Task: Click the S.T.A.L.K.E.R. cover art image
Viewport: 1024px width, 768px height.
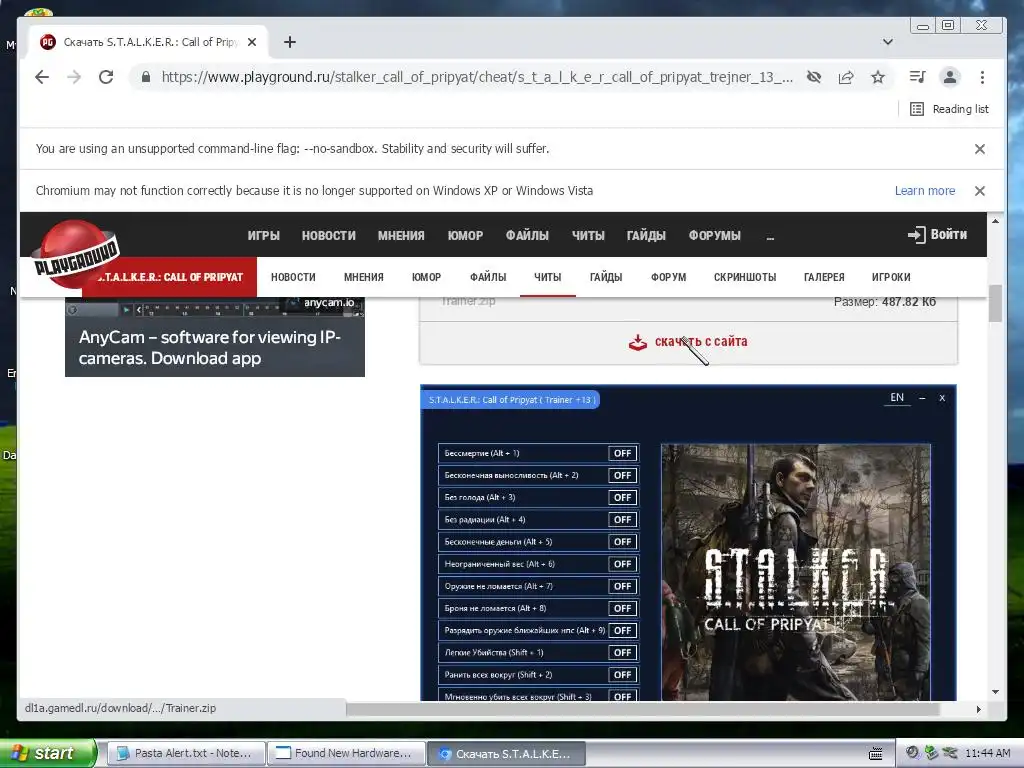Action: click(x=795, y=572)
